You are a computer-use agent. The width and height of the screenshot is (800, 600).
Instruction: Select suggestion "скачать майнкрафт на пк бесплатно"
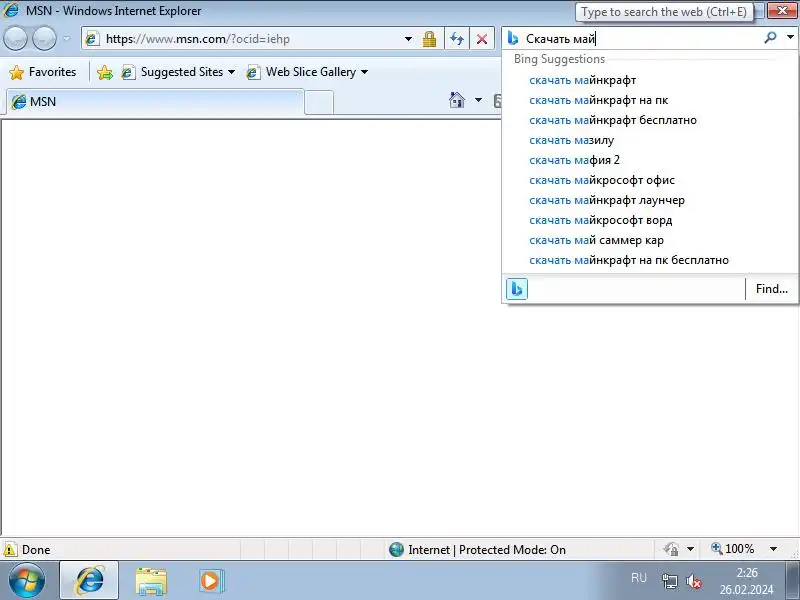(x=649, y=260)
